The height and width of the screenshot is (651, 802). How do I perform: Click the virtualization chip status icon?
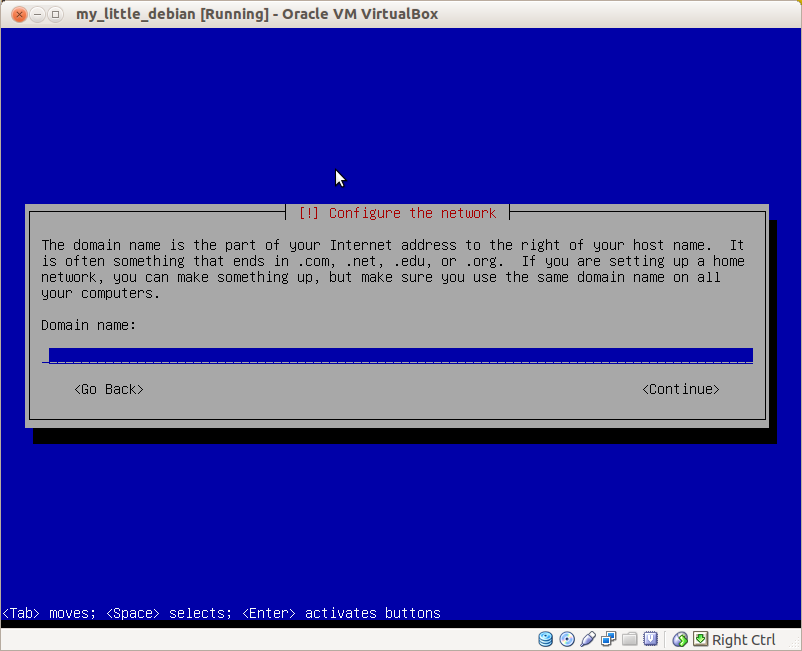[x=651, y=639]
